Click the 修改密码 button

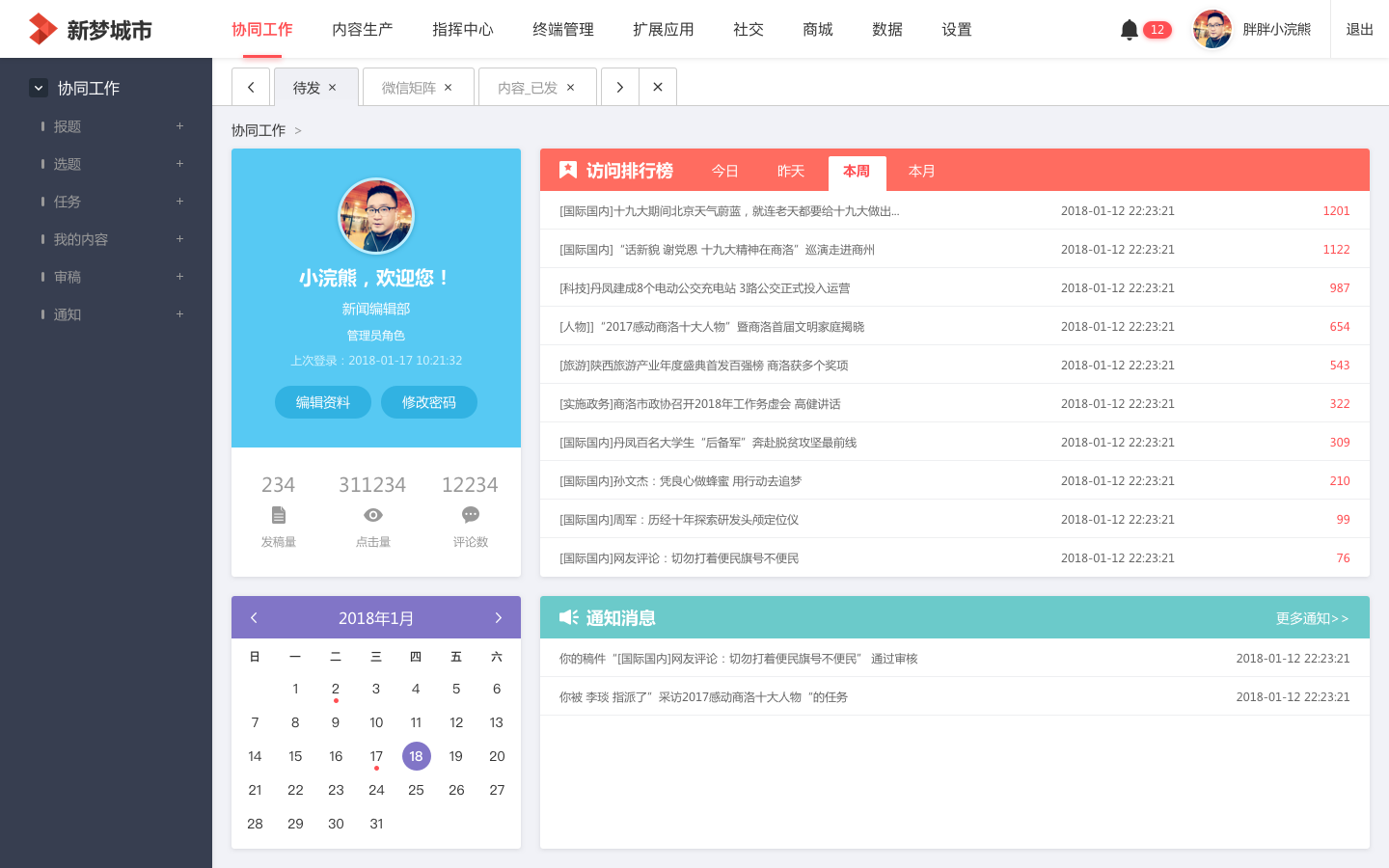coord(429,402)
